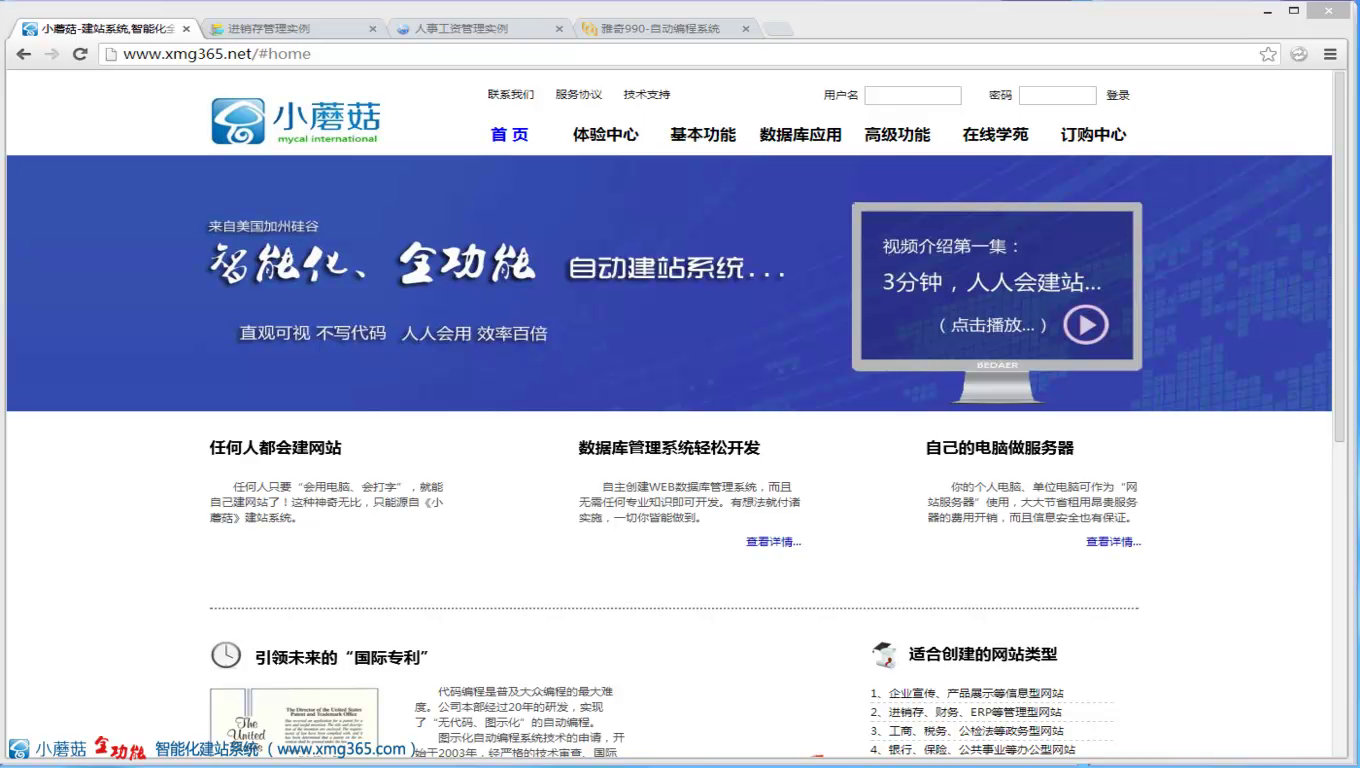Open 查看详情 under 自己的电脑做服务器
The image size is (1360, 768).
(x=1113, y=542)
